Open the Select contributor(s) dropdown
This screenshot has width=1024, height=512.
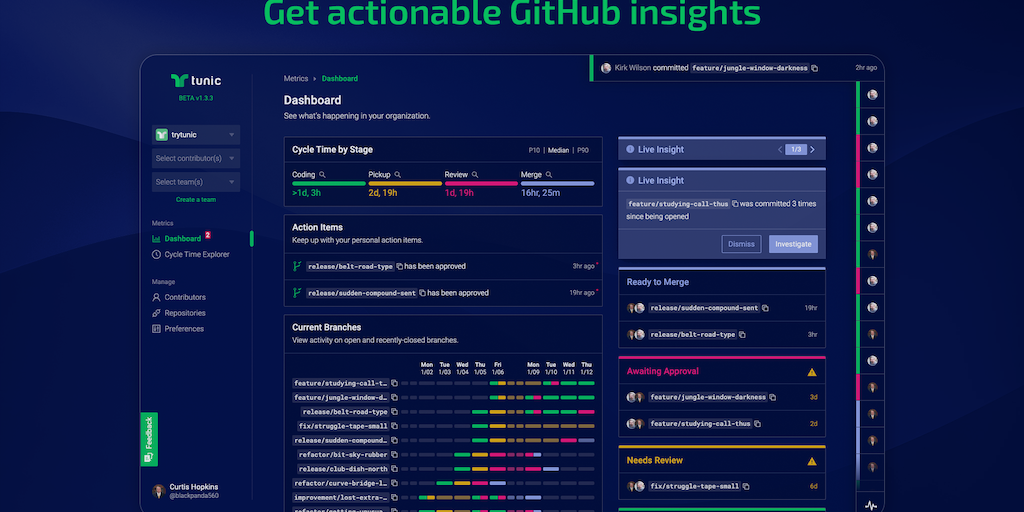[x=196, y=159]
